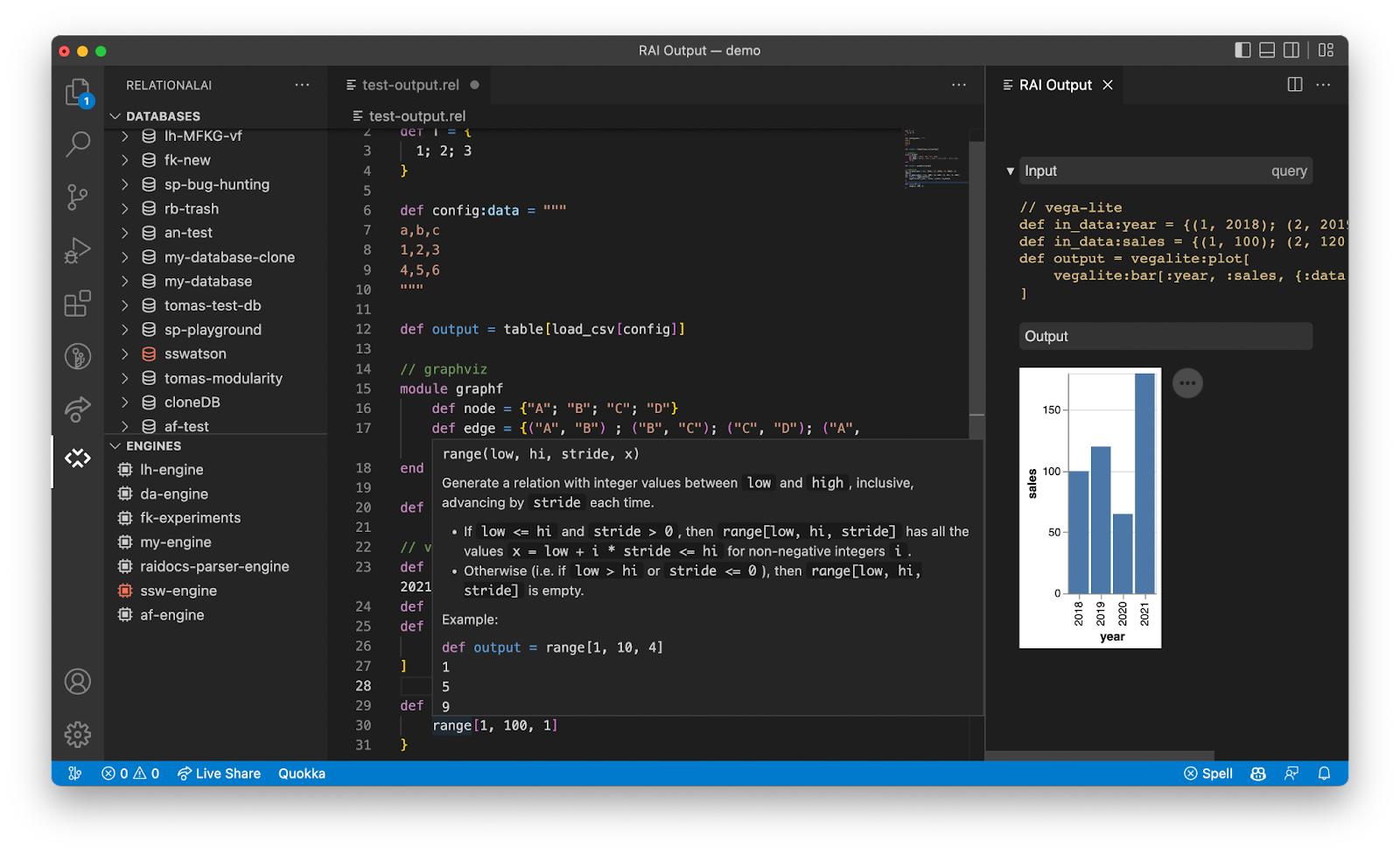Click the Output section header
1400x854 pixels.
point(1165,336)
